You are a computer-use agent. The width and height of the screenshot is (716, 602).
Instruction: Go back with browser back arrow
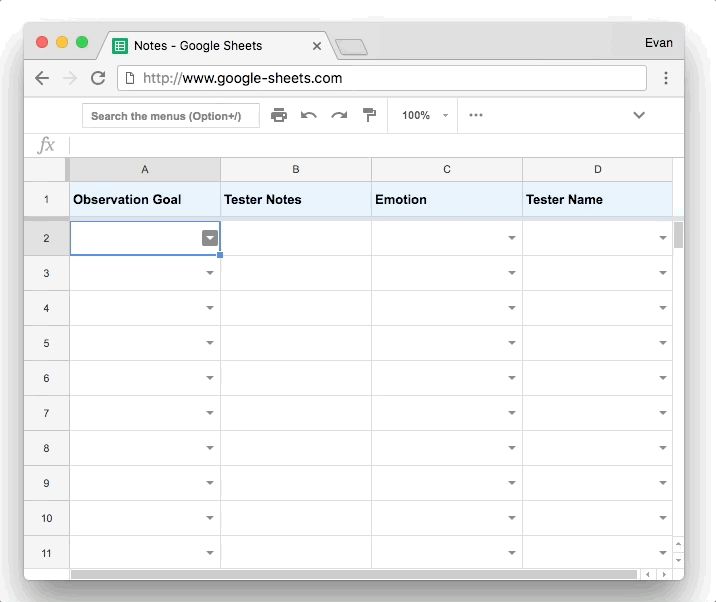pos(42,78)
